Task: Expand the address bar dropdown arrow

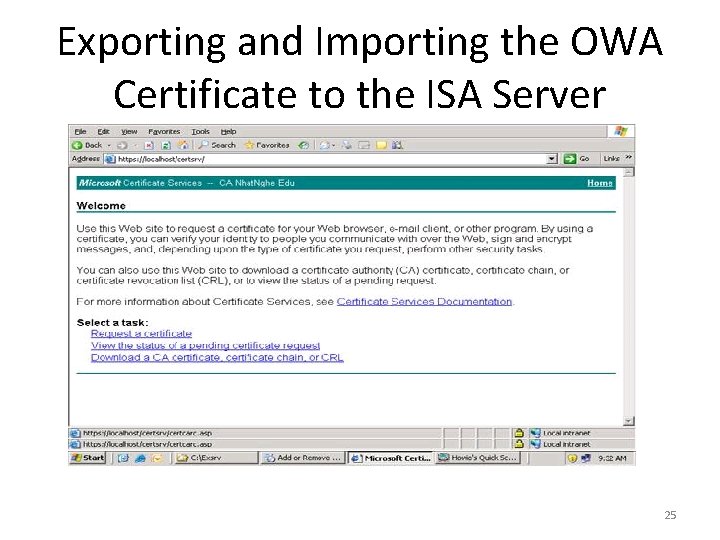Action: tap(552, 159)
